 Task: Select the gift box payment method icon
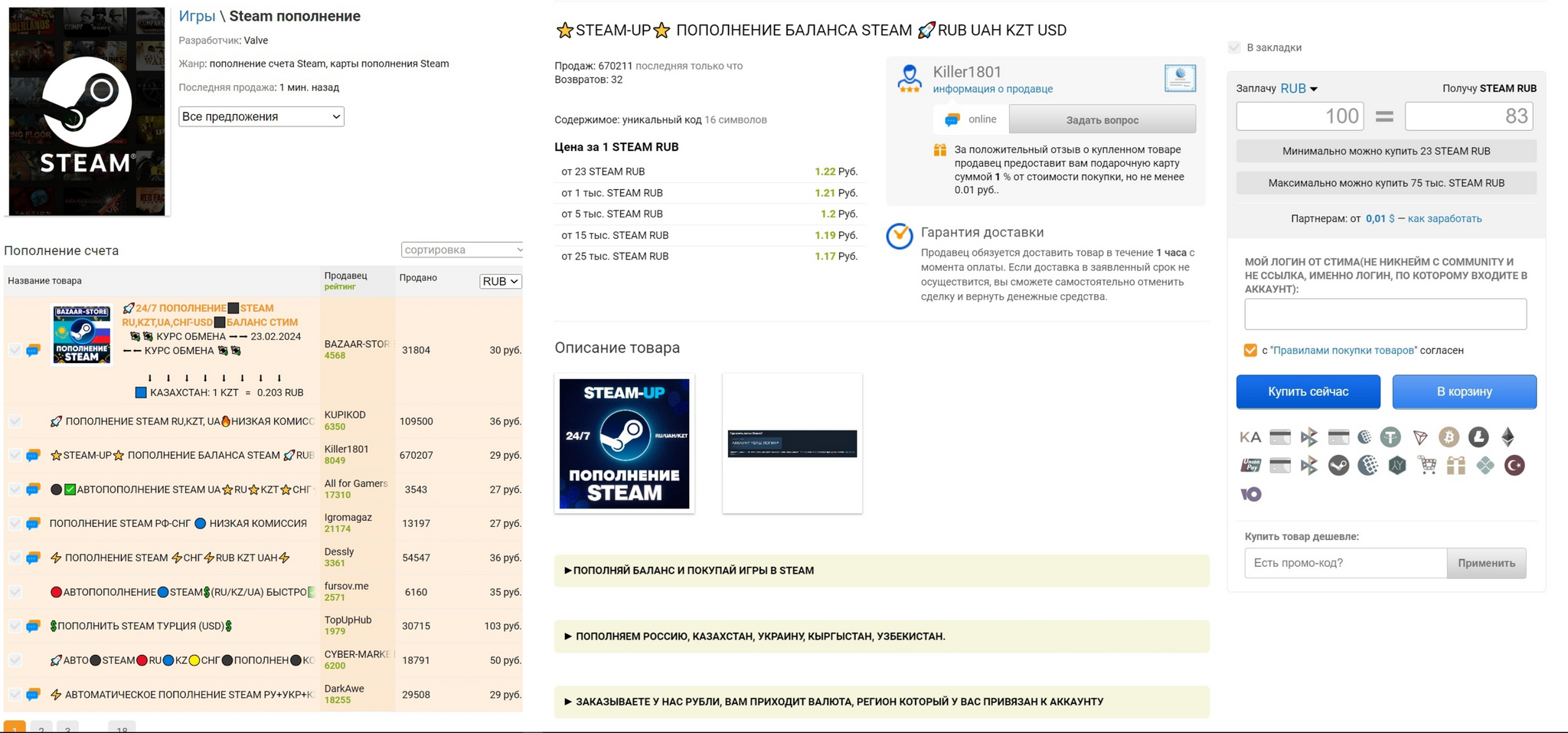point(1455,465)
